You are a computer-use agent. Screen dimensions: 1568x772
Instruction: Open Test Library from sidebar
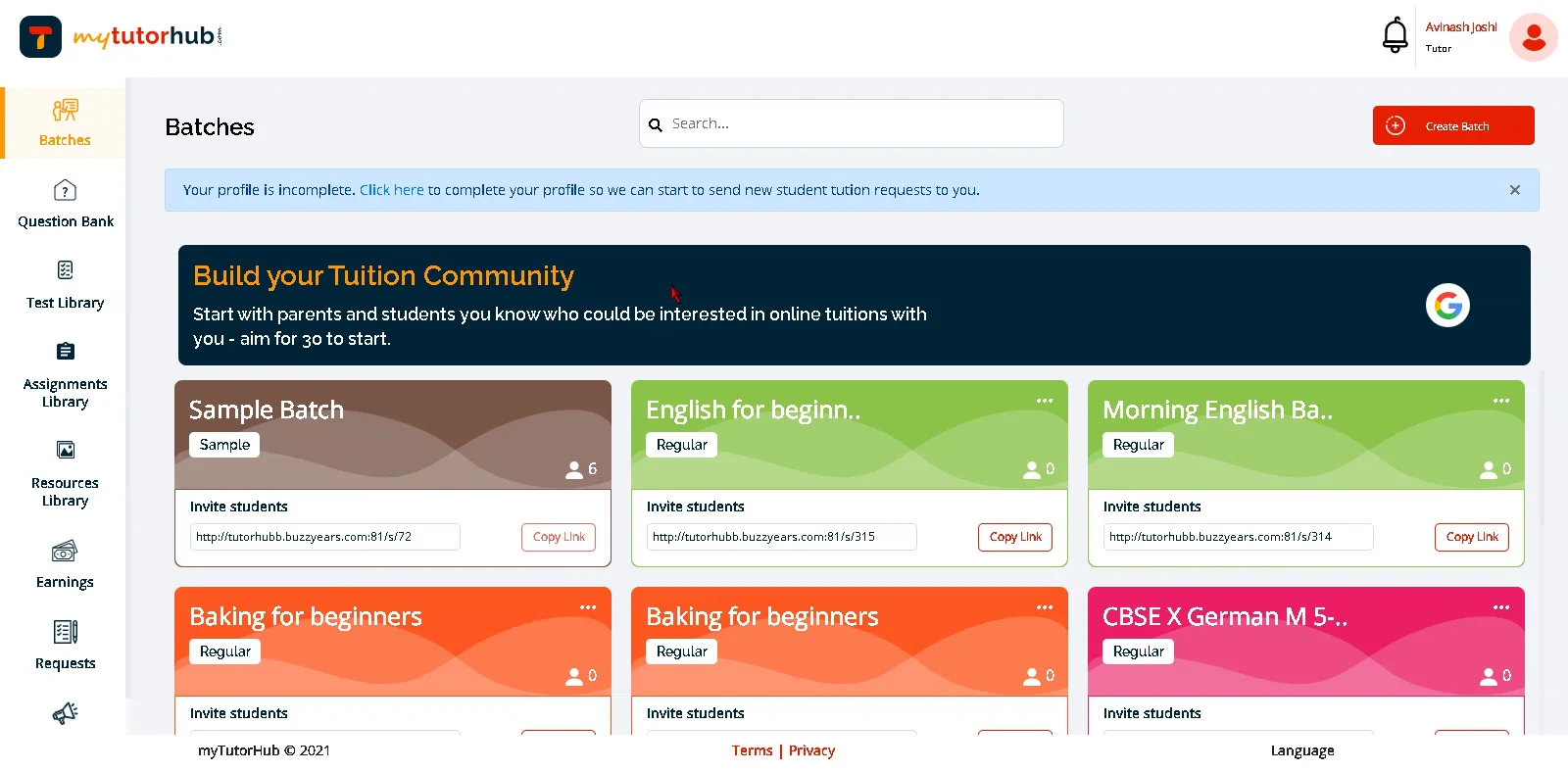click(65, 285)
